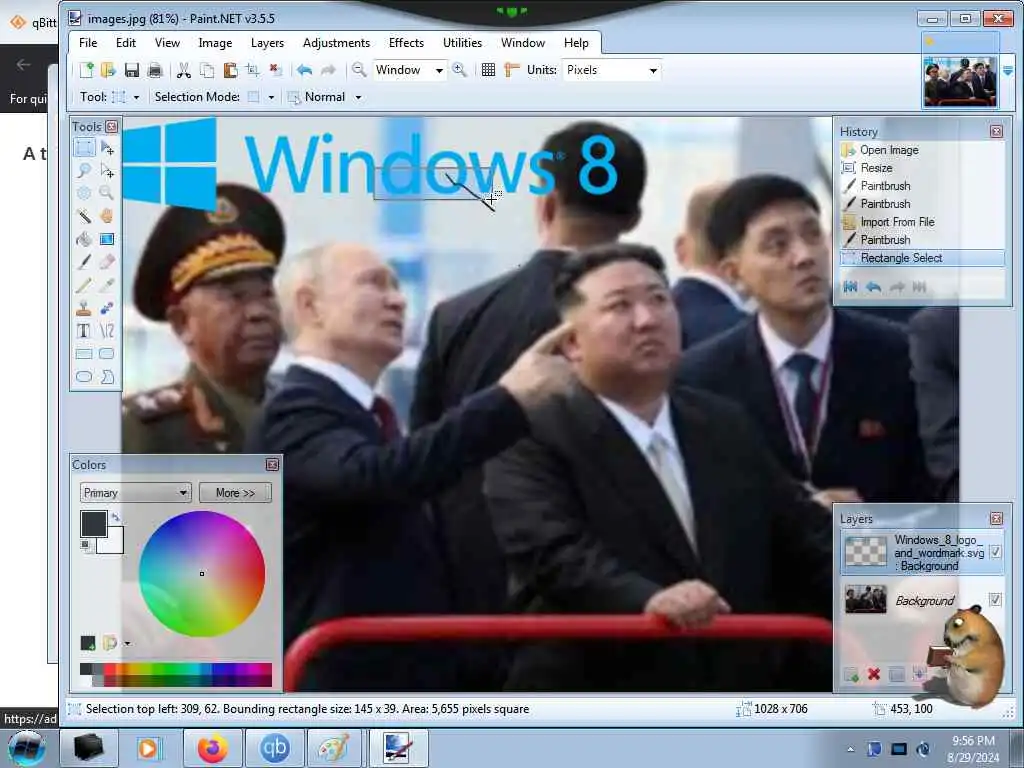Viewport: 1024px width, 768px height.
Task: Select the Text tool
Action: (x=84, y=330)
